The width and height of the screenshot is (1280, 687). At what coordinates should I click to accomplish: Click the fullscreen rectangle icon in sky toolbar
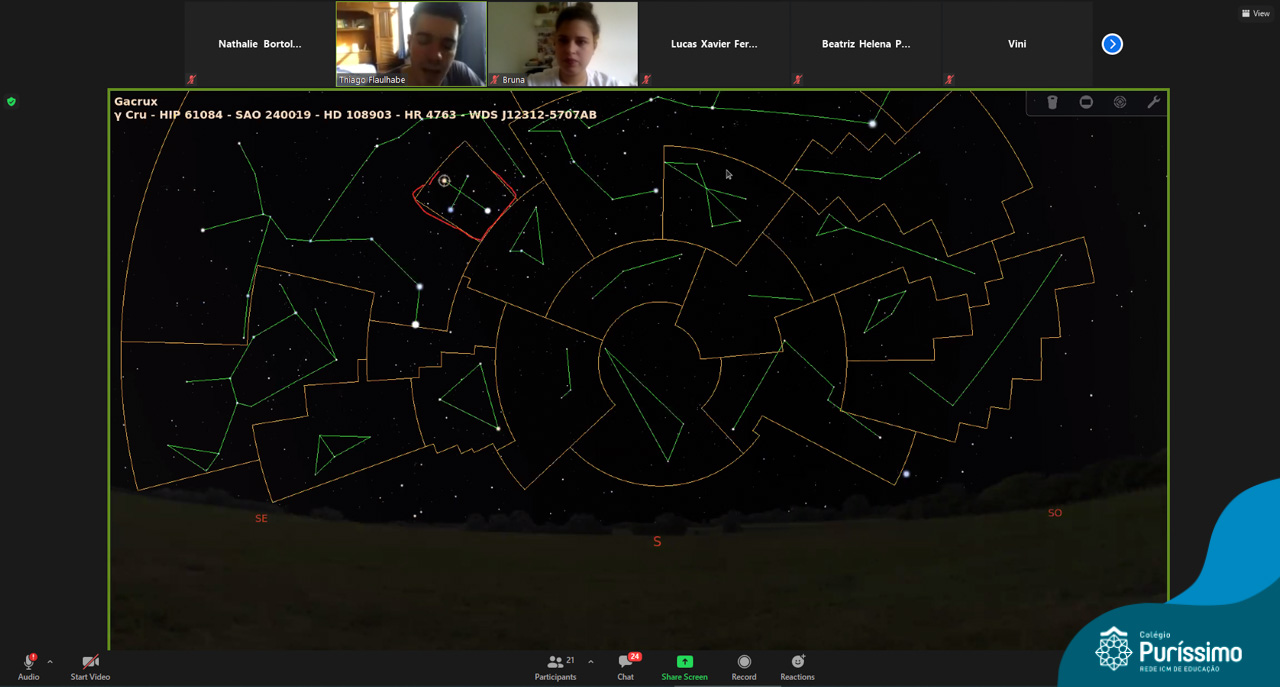[x=1086, y=102]
